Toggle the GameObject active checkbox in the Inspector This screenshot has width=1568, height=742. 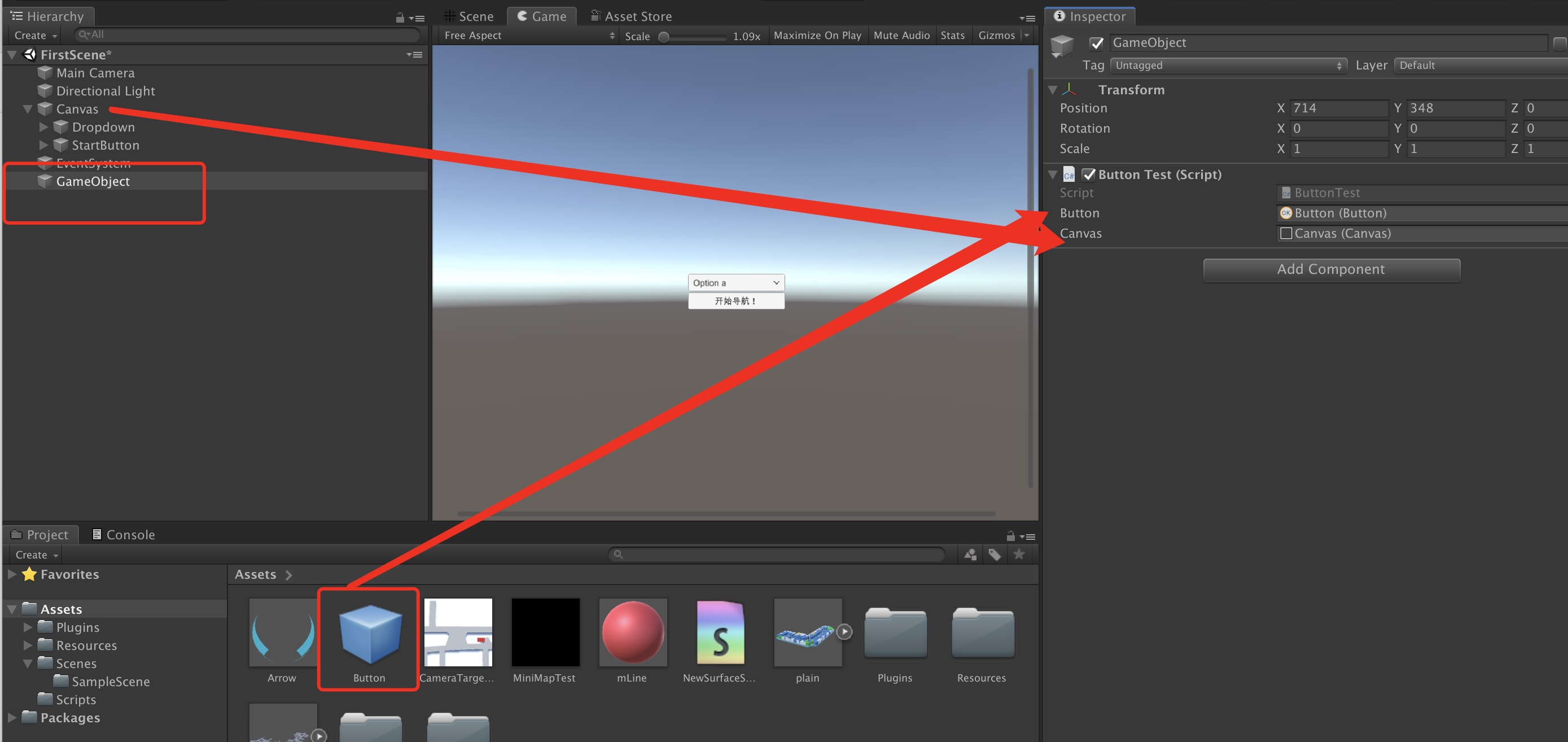1097,43
